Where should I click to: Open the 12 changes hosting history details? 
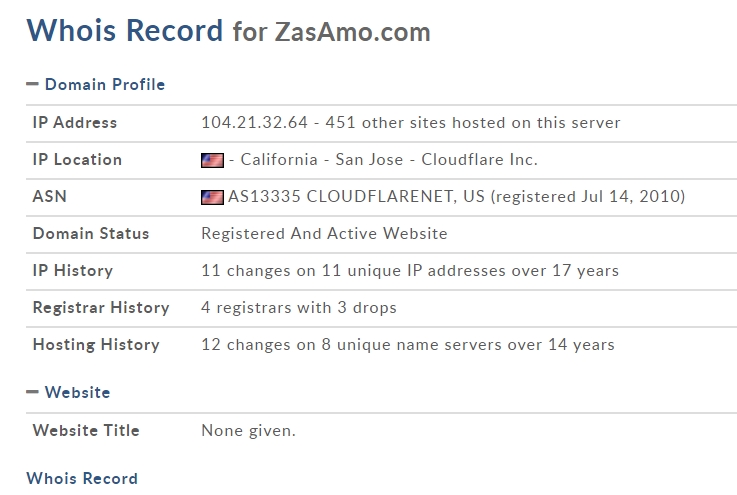click(407, 345)
